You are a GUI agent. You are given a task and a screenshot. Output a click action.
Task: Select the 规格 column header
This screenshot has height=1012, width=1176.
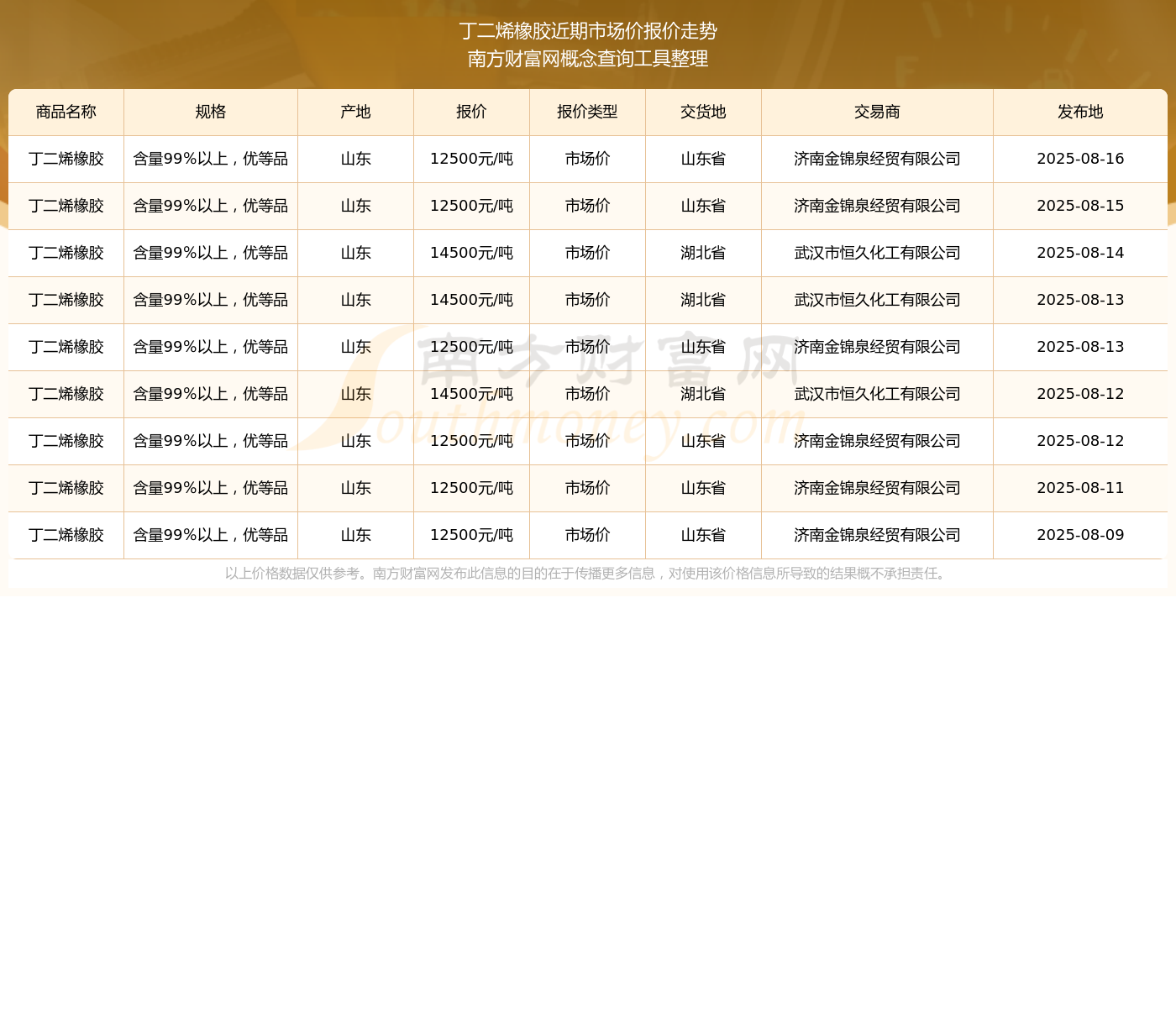211,113
